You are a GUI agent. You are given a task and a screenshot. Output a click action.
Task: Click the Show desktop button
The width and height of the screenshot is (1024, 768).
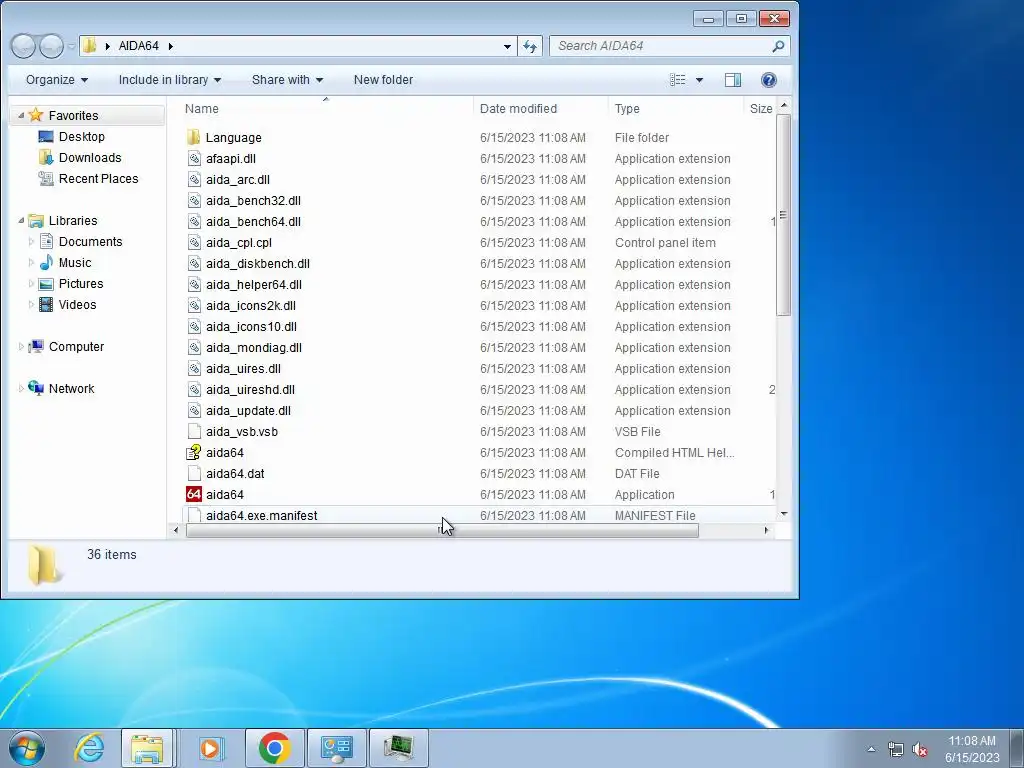1017,748
